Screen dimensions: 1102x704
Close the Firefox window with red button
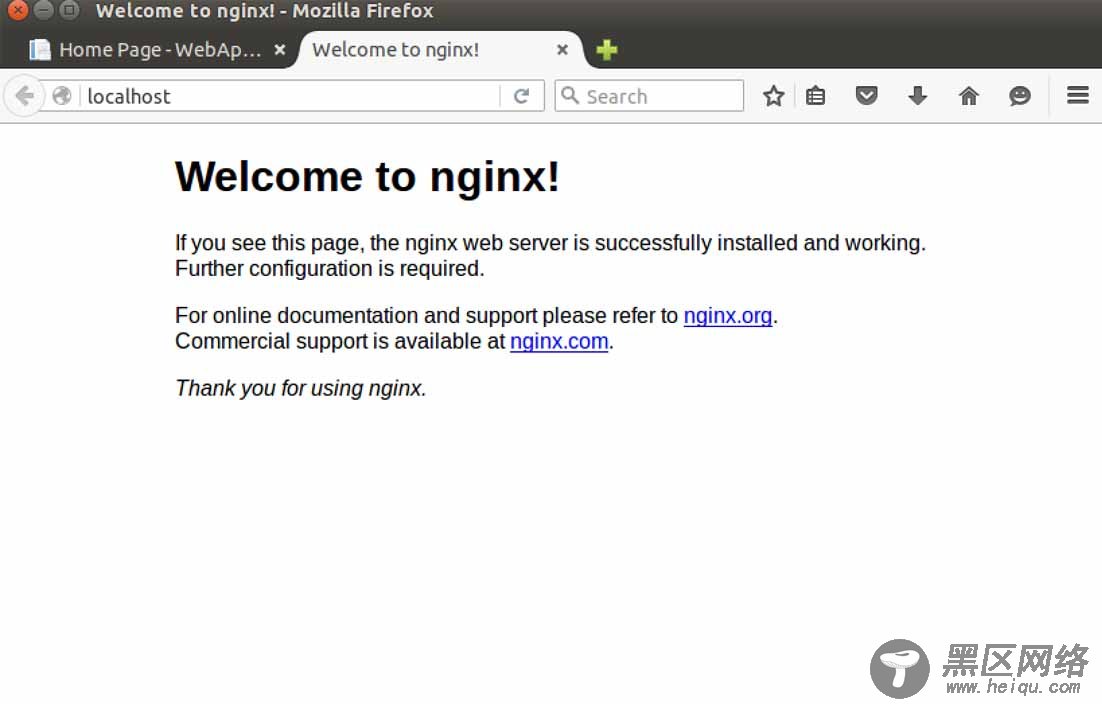click(18, 10)
